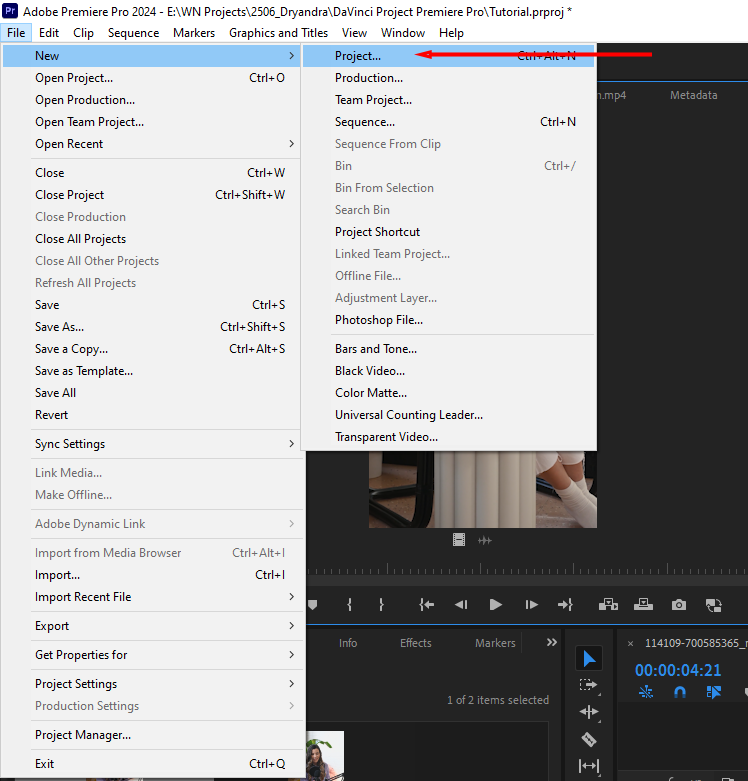Select the Razor tool

tap(589, 740)
